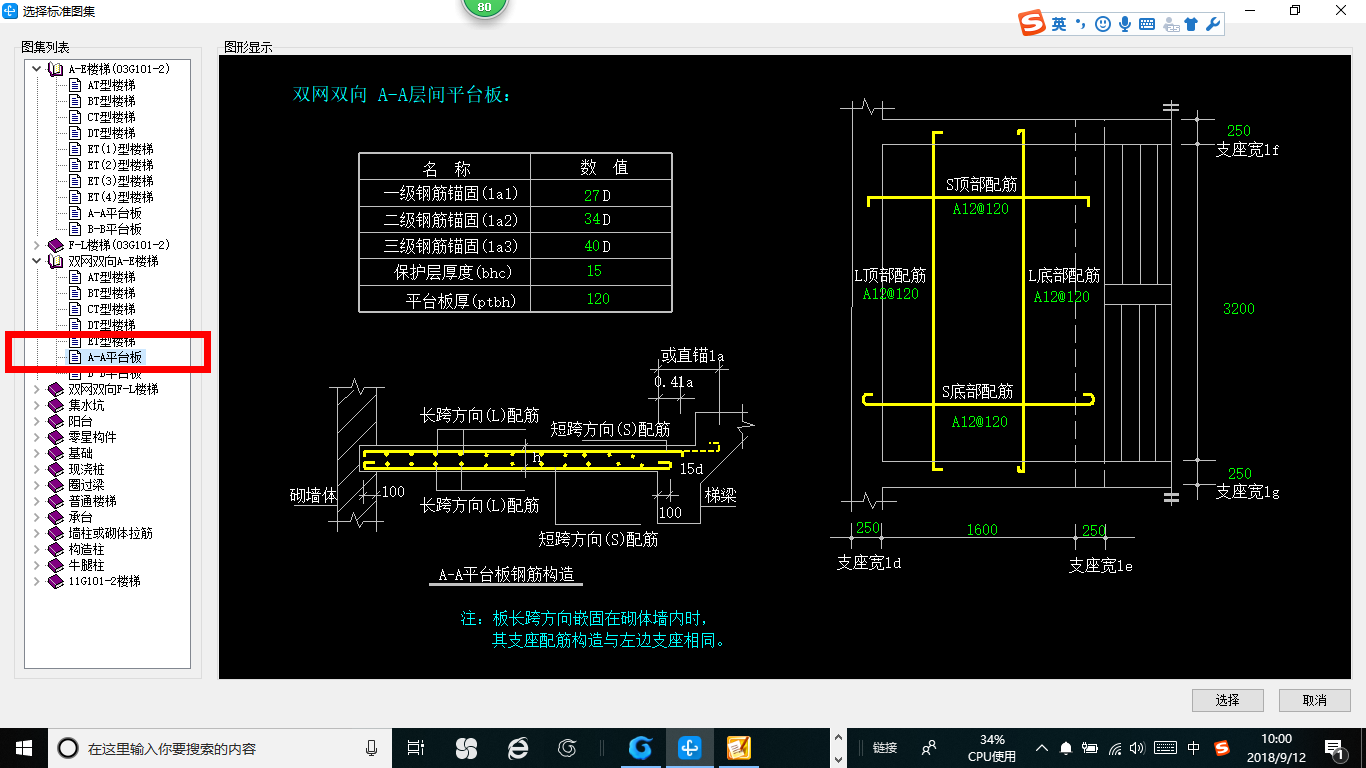The image size is (1366, 768).
Task: Click the 一级钢筋锚固 value 27
Action: [x=591, y=195]
